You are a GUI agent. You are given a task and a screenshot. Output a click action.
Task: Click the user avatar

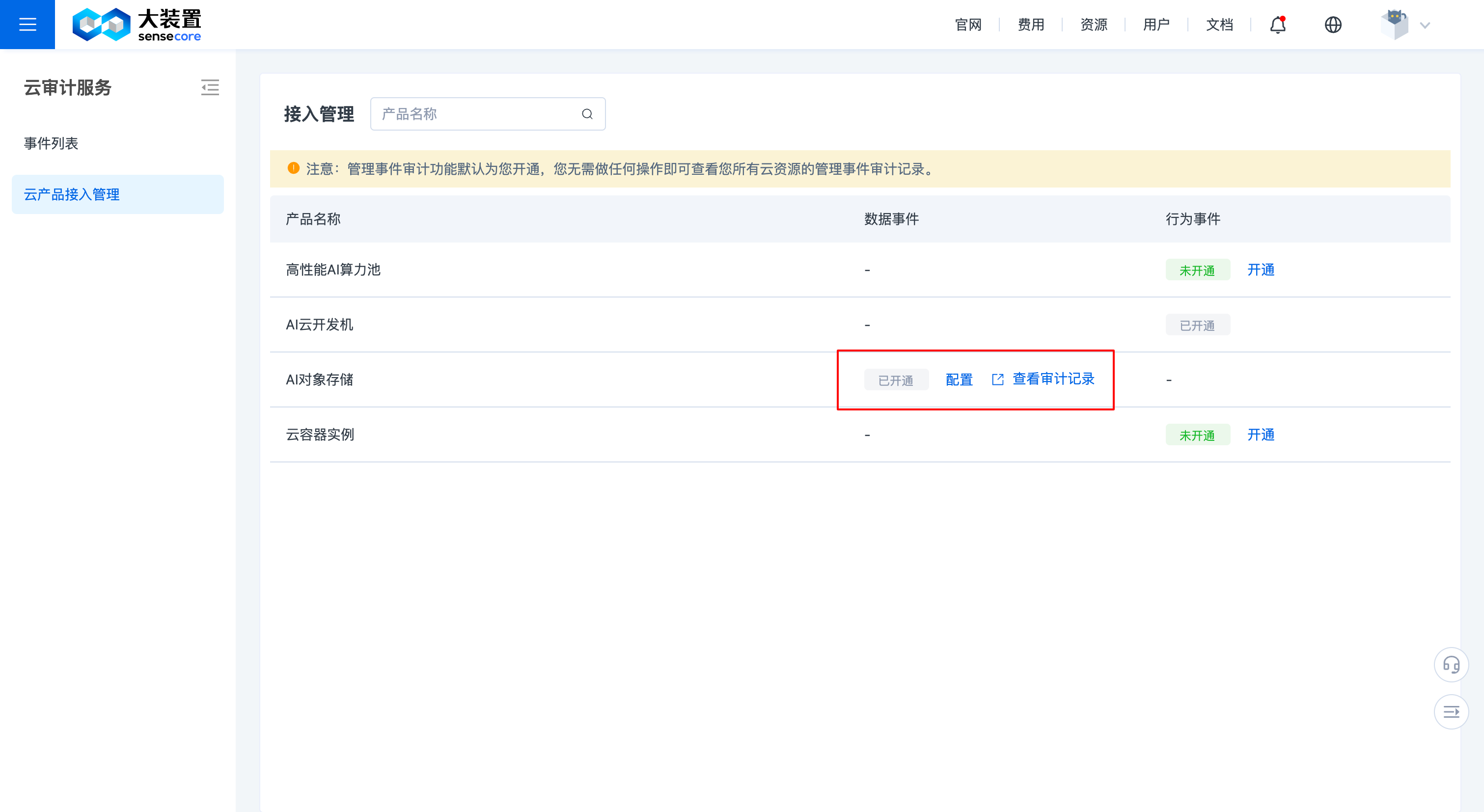[x=1394, y=25]
